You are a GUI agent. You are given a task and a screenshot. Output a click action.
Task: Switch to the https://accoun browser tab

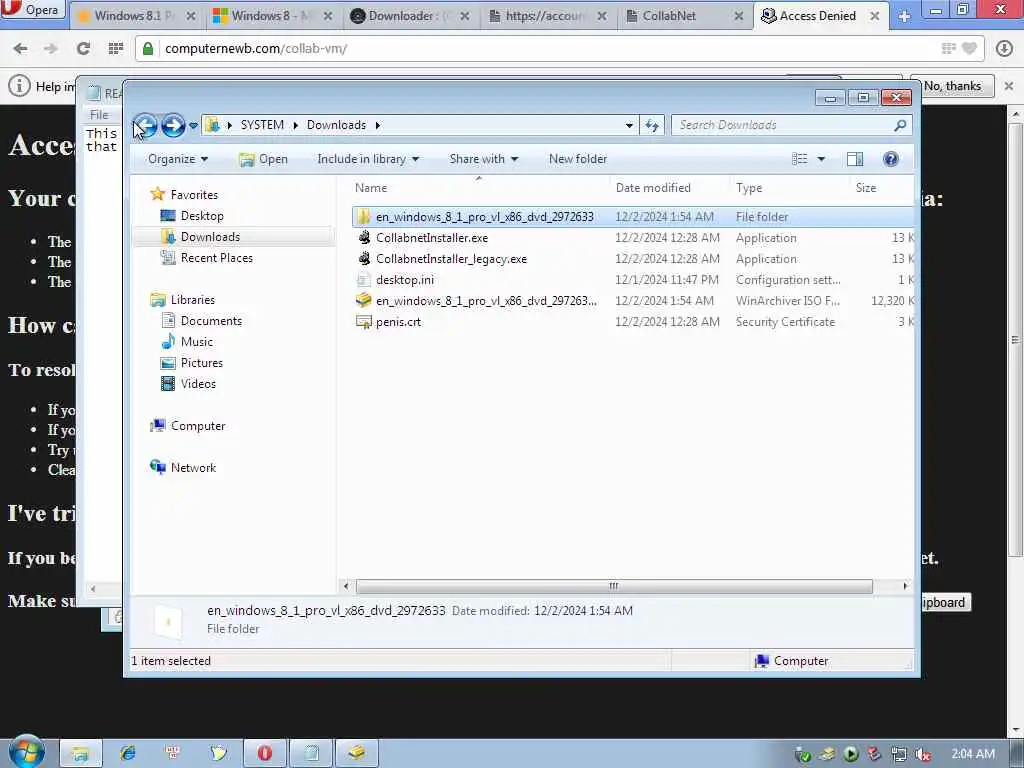[547, 16]
